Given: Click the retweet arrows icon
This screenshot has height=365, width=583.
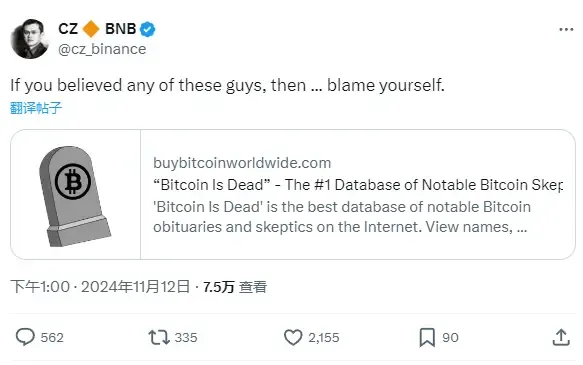Looking at the screenshot, I should coord(159,337).
